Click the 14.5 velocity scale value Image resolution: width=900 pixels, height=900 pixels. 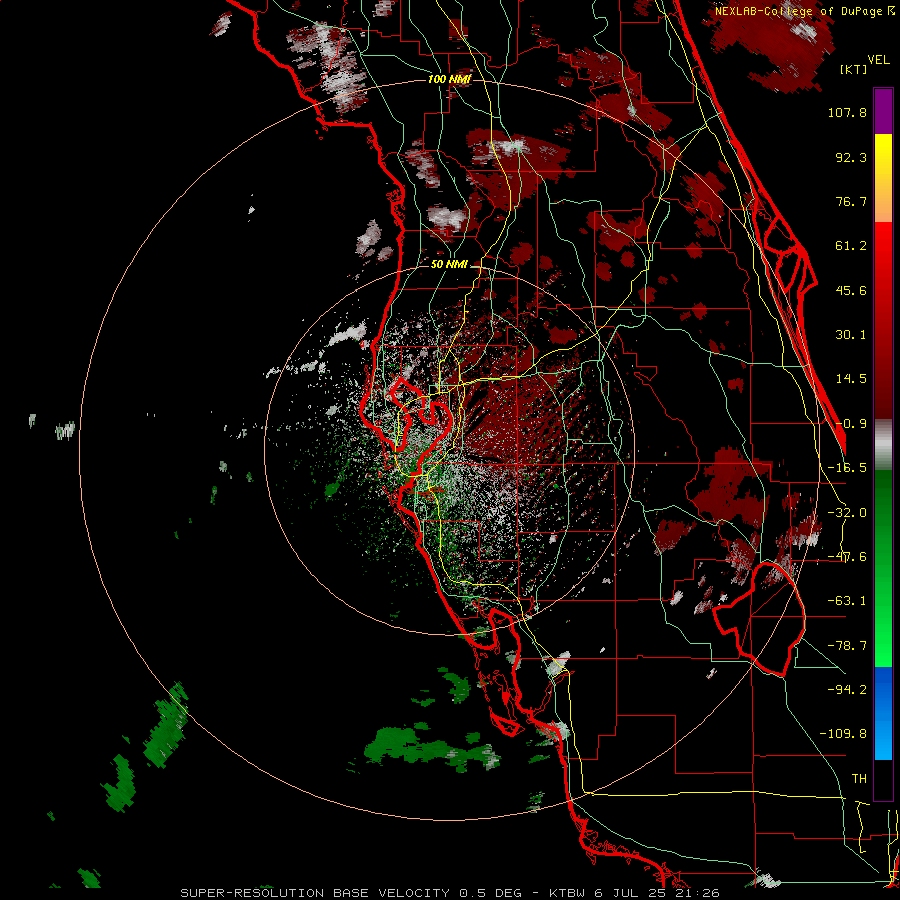pyautogui.click(x=851, y=379)
